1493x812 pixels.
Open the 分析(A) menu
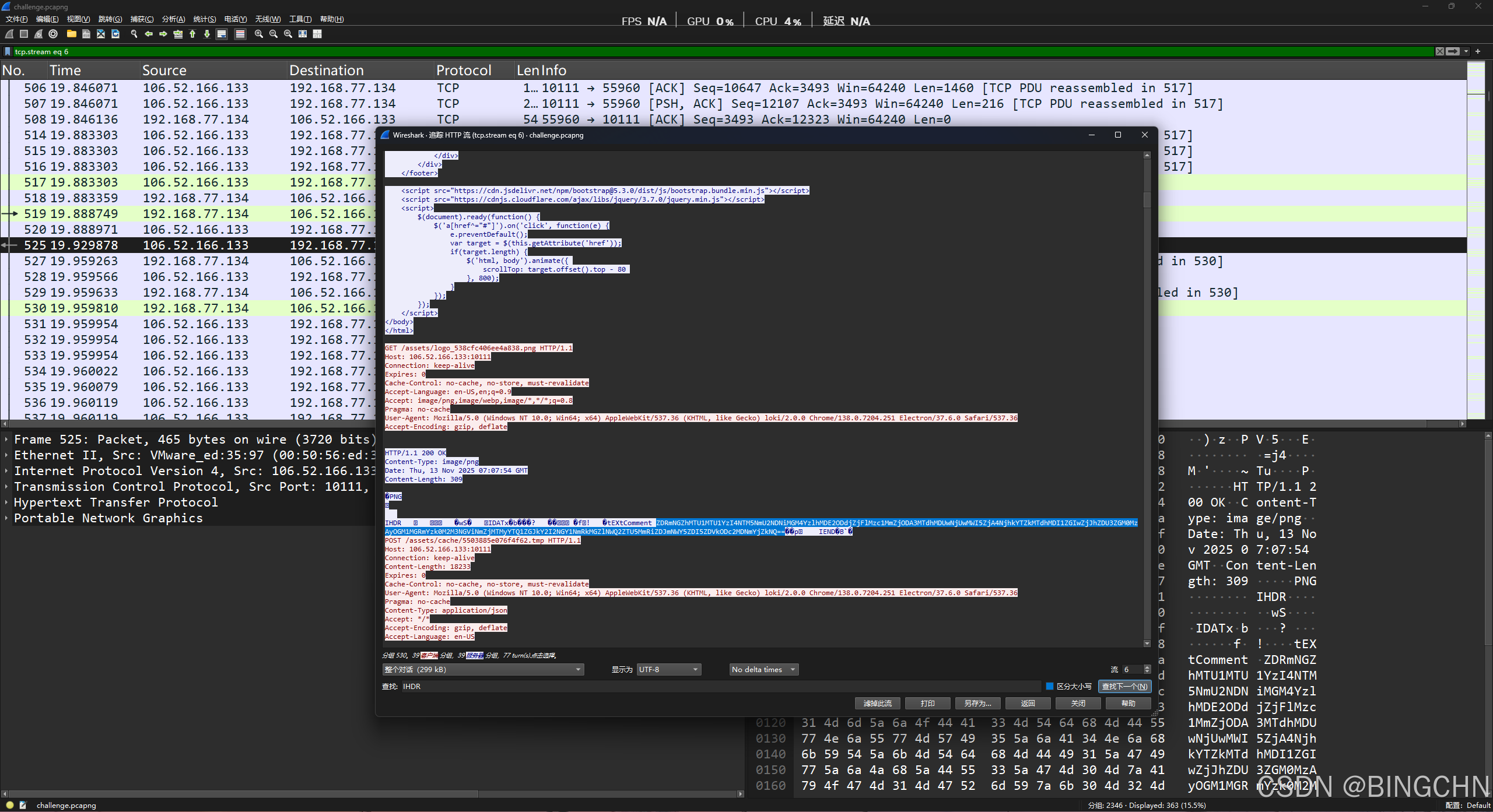click(x=173, y=19)
